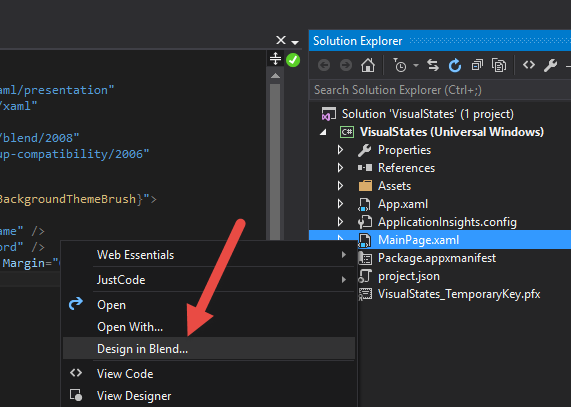Select Package.appxmanifest file
571x407 pixels.
(x=437, y=258)
